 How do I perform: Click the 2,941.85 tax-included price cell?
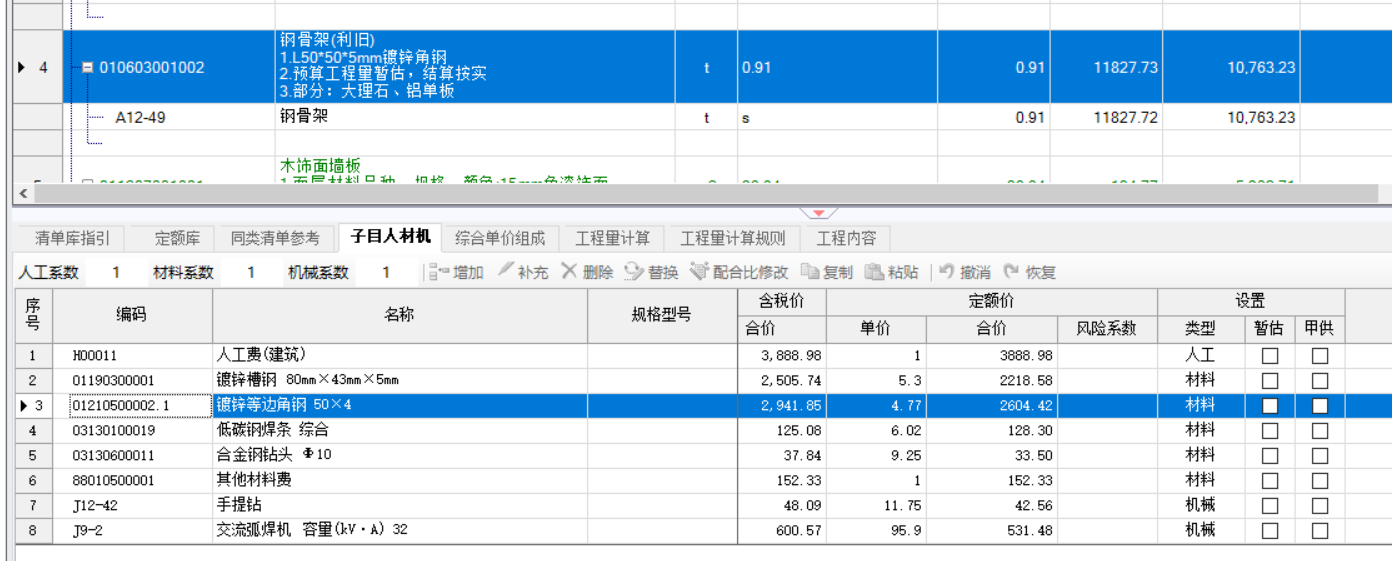tap(781, 405)
